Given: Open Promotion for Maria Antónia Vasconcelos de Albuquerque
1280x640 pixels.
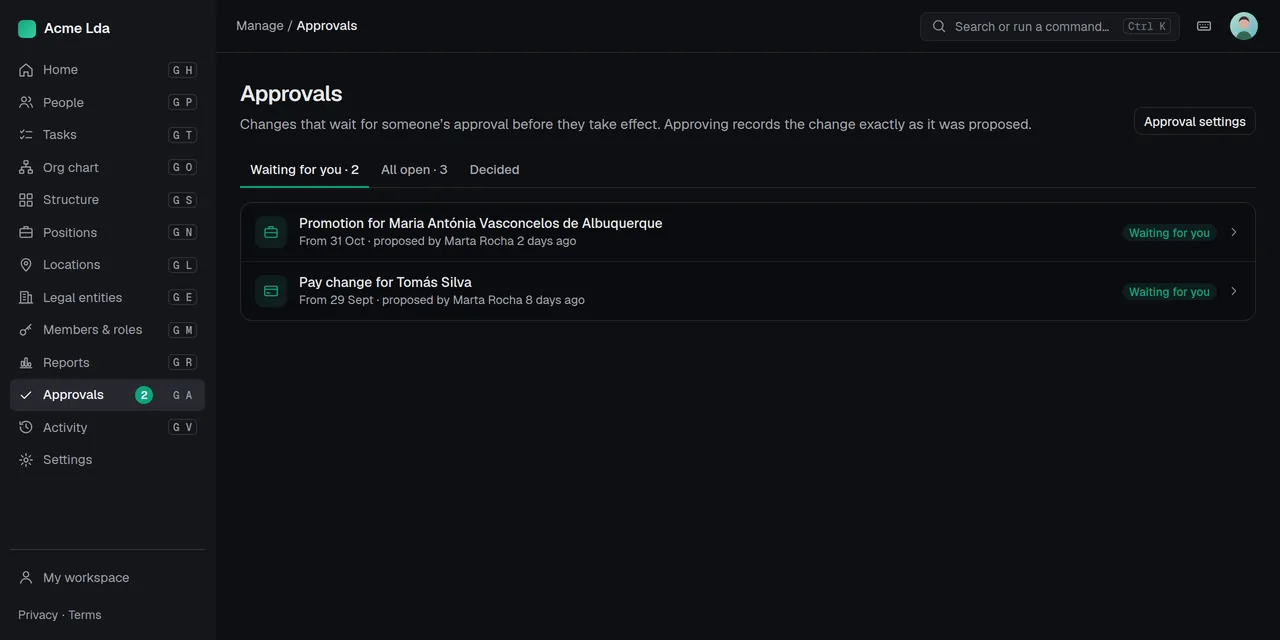Looking at the screenshot, I should (748, 232).
